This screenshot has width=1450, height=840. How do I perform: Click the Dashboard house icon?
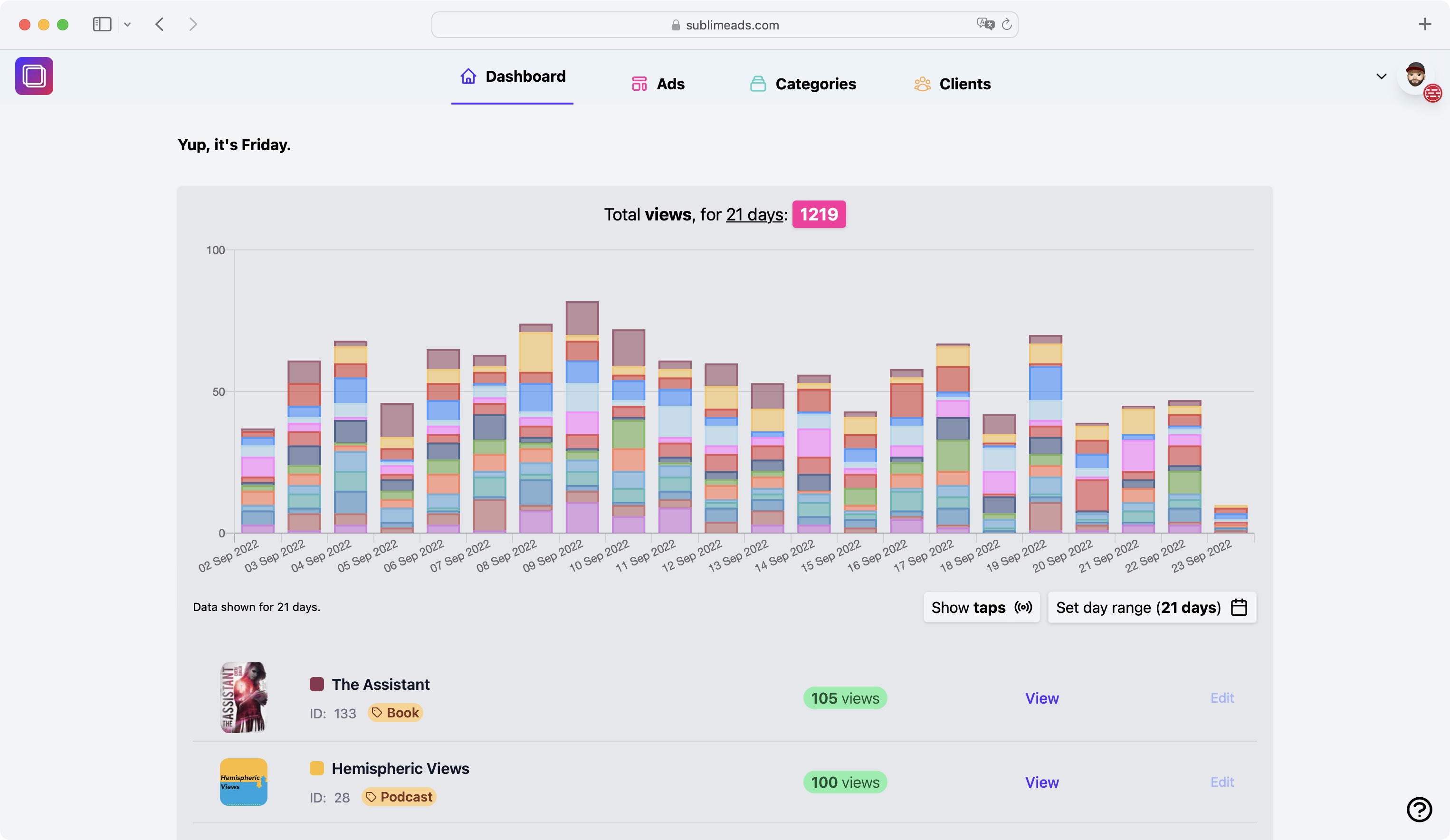tap(468, 76)
